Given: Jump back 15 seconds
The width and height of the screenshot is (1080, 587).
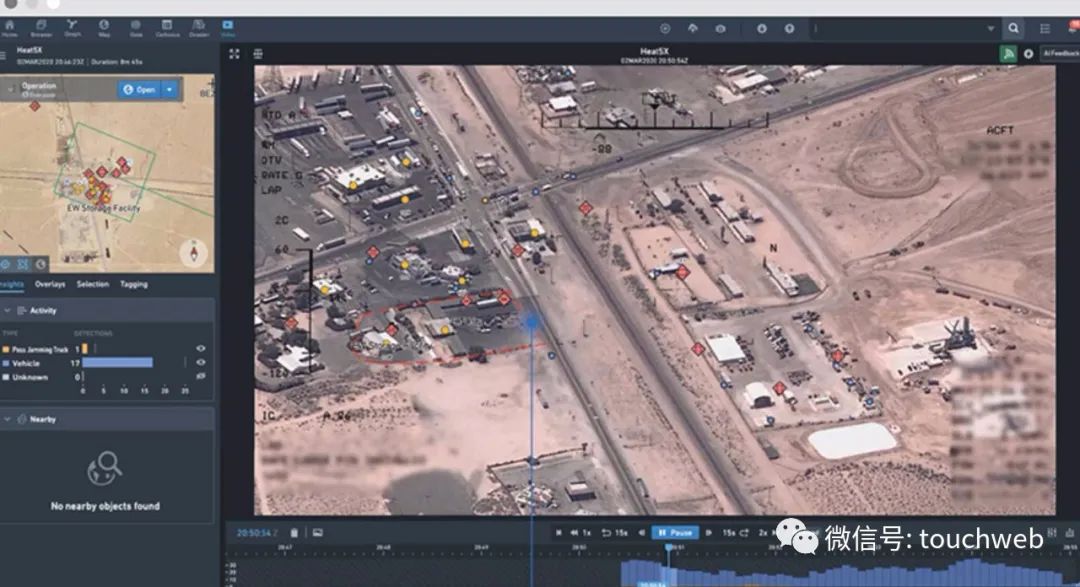Looking at the screenshot, I should pyautogui.click(x=614, y=533).
